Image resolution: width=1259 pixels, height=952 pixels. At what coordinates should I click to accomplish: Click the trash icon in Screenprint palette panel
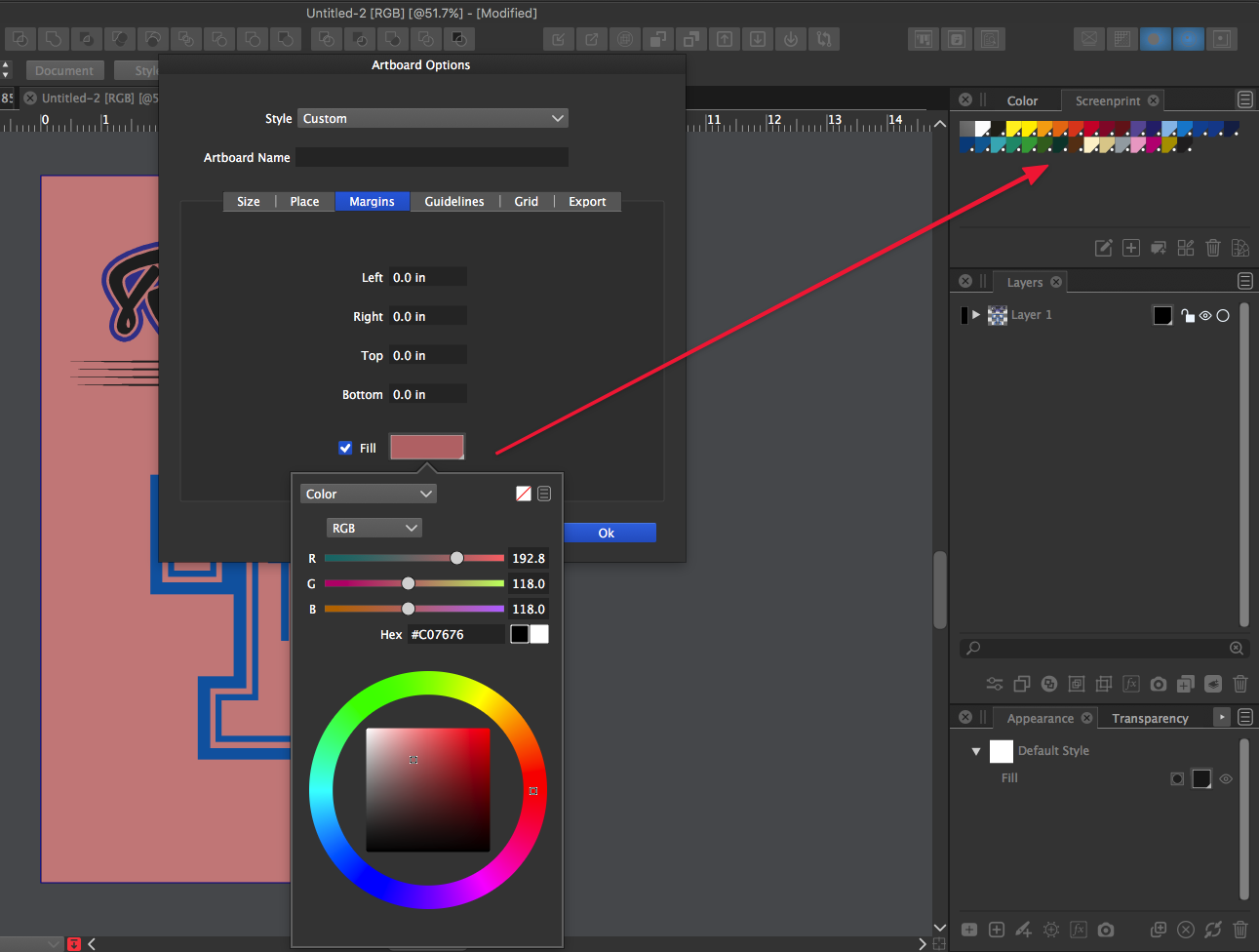coord(1212,248)
